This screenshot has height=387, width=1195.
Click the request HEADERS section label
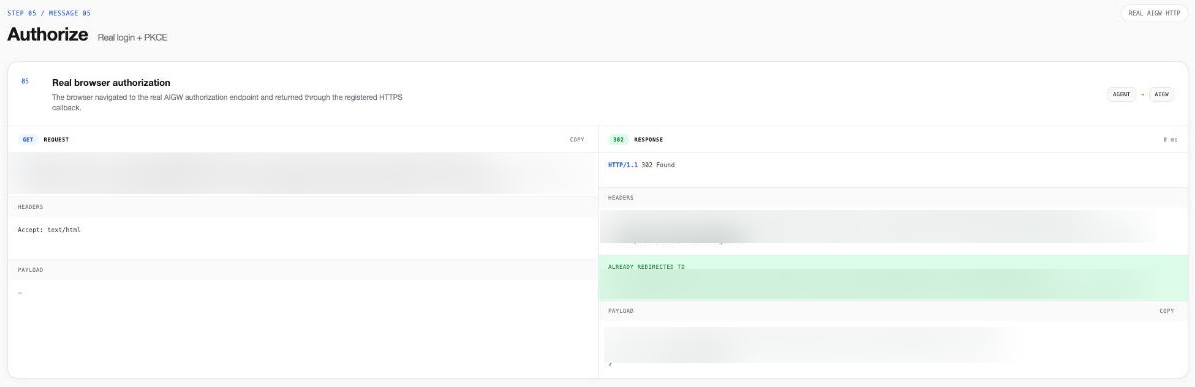(30, 206)
